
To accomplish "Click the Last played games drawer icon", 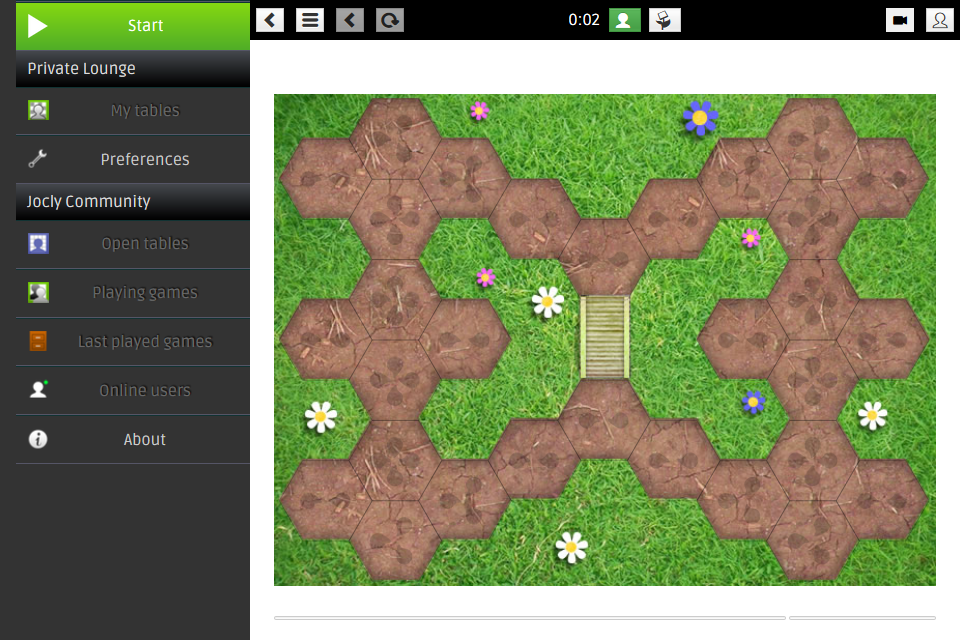I will pyautogui.click(x=38, y=342).
